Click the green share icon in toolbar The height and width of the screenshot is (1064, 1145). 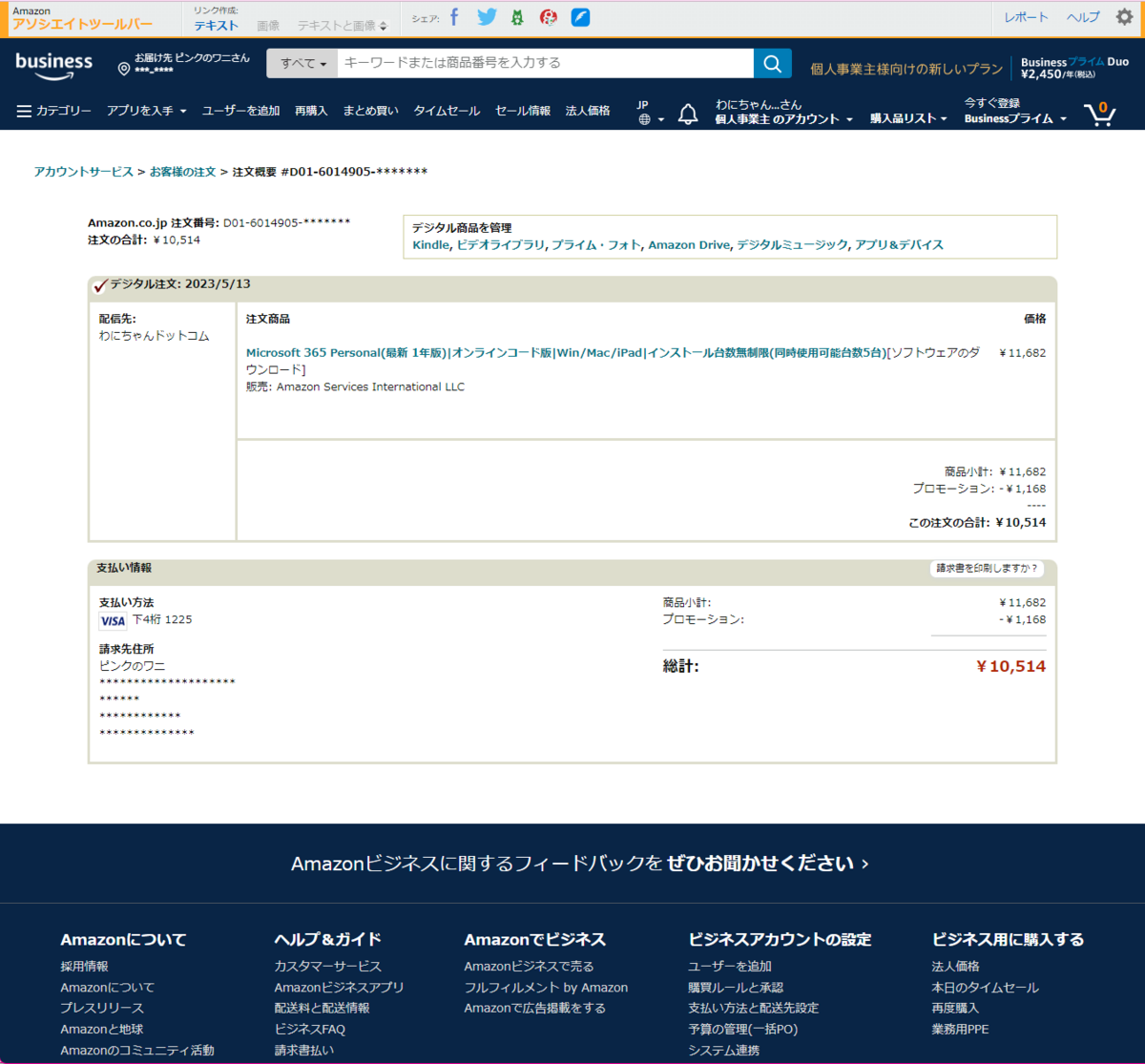pos(517,17)
